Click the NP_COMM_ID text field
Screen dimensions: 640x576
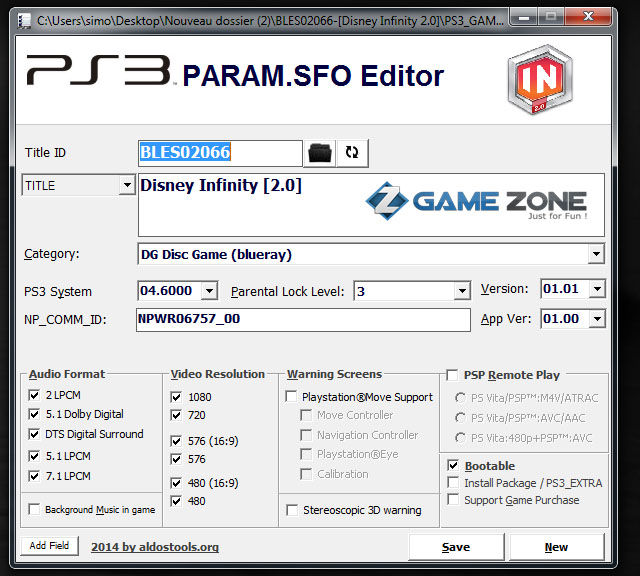[x=303, y=319]
